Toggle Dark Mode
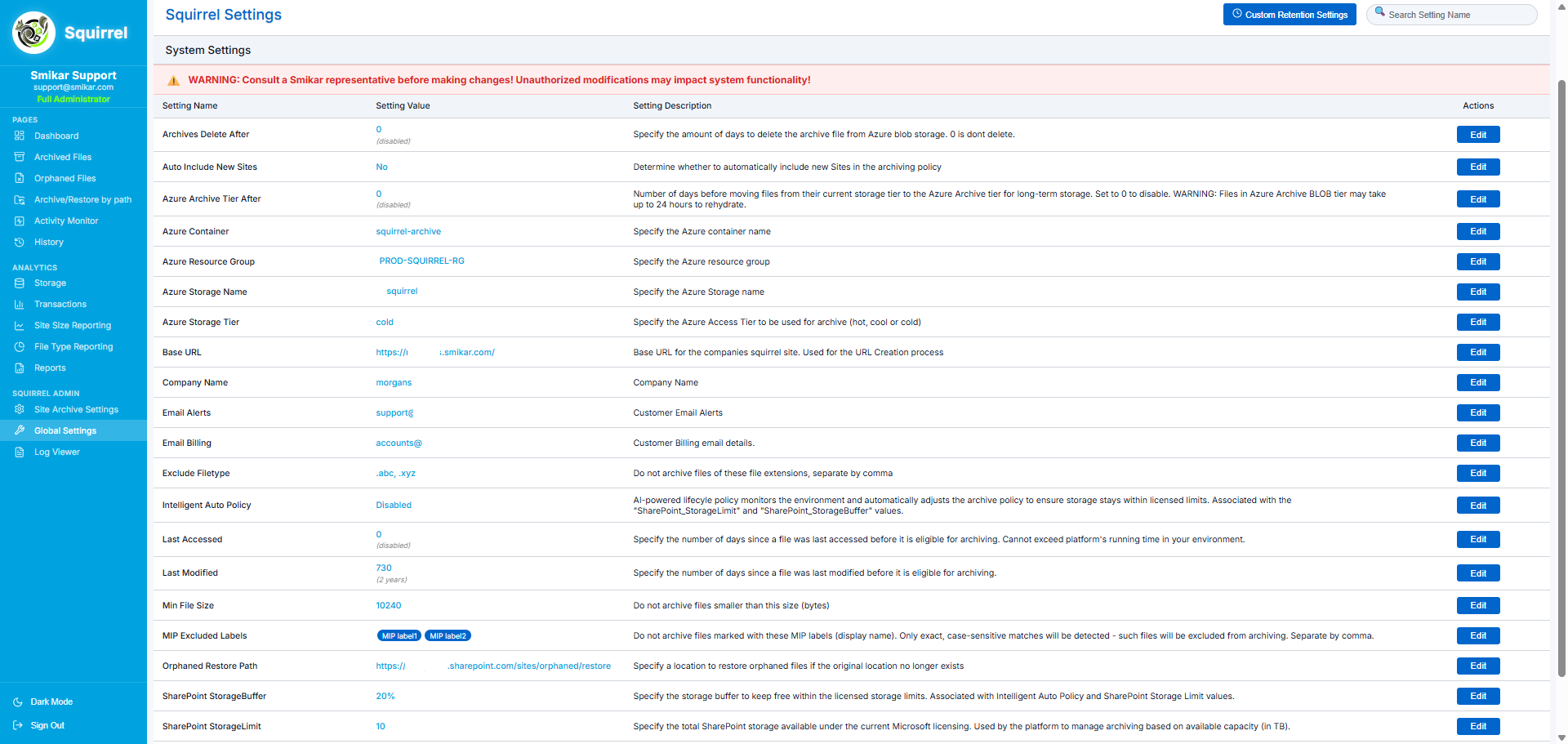 [51, 702]
